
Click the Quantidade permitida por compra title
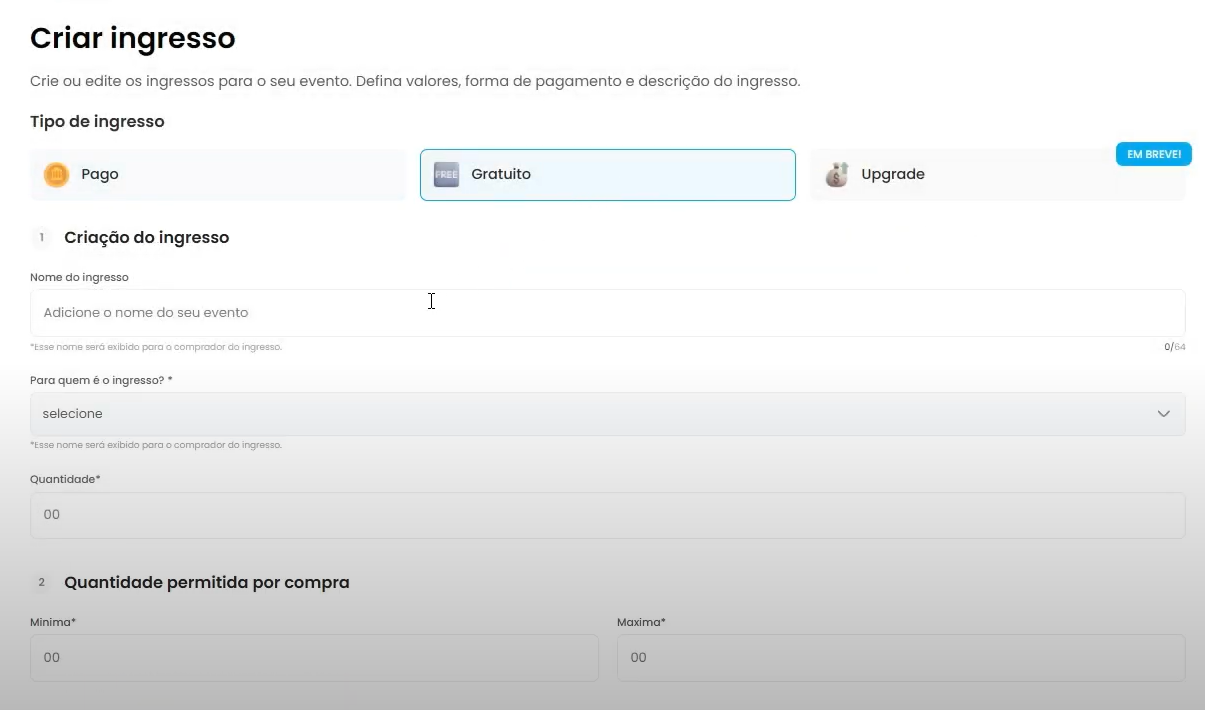coord(207,582)
